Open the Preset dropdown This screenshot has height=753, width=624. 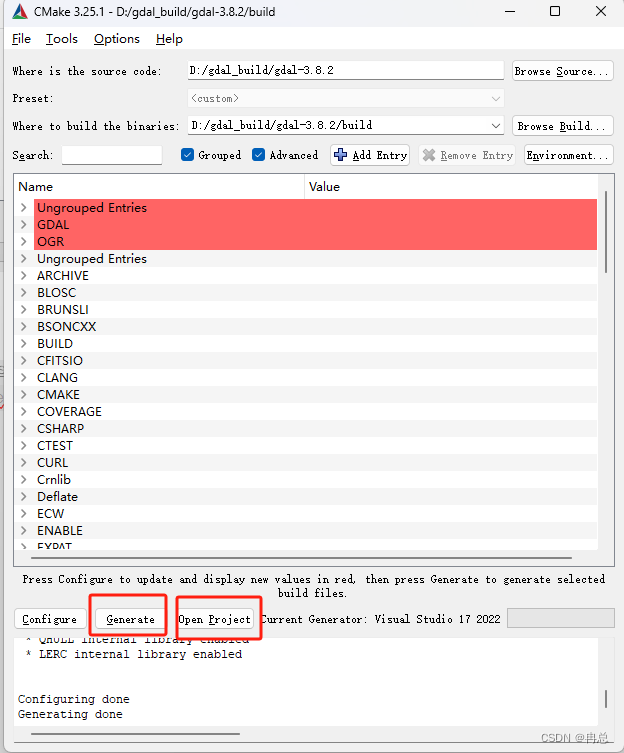345,98
